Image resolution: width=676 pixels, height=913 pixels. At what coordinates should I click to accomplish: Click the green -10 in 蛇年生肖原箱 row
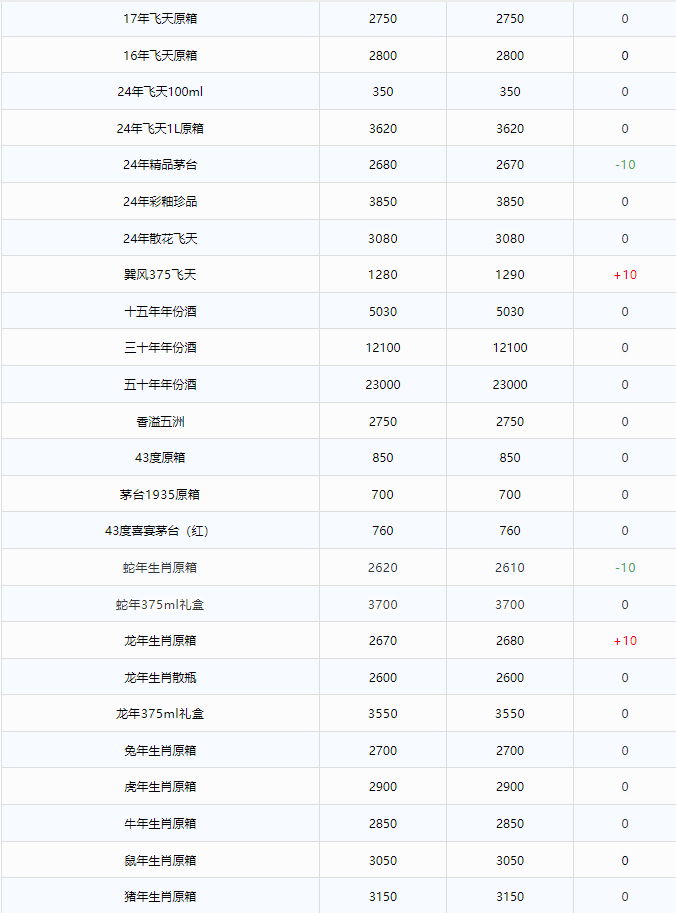click(x=625, y=568)
